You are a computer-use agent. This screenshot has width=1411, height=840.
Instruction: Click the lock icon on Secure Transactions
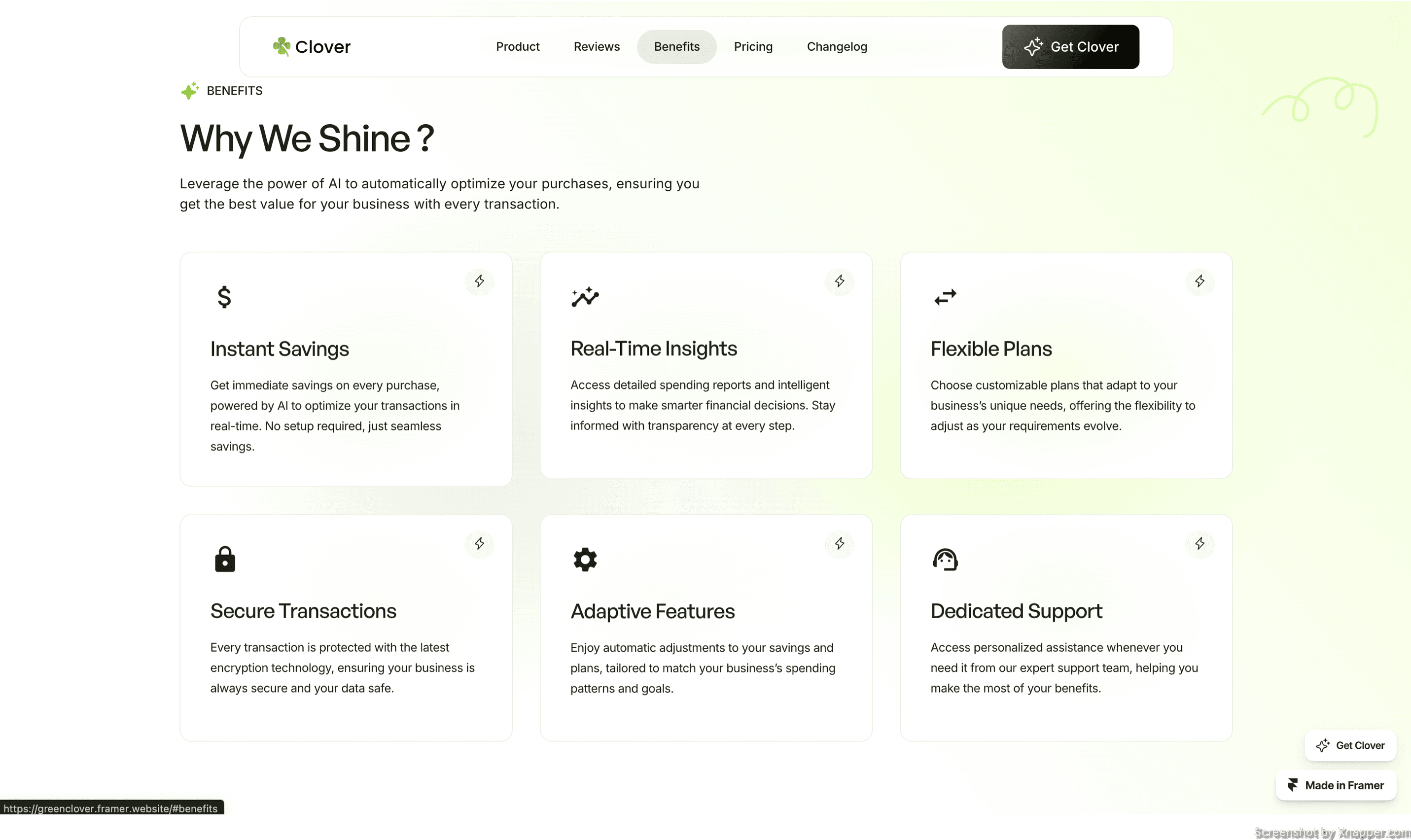pyautogui.click(x=225, y=559)
